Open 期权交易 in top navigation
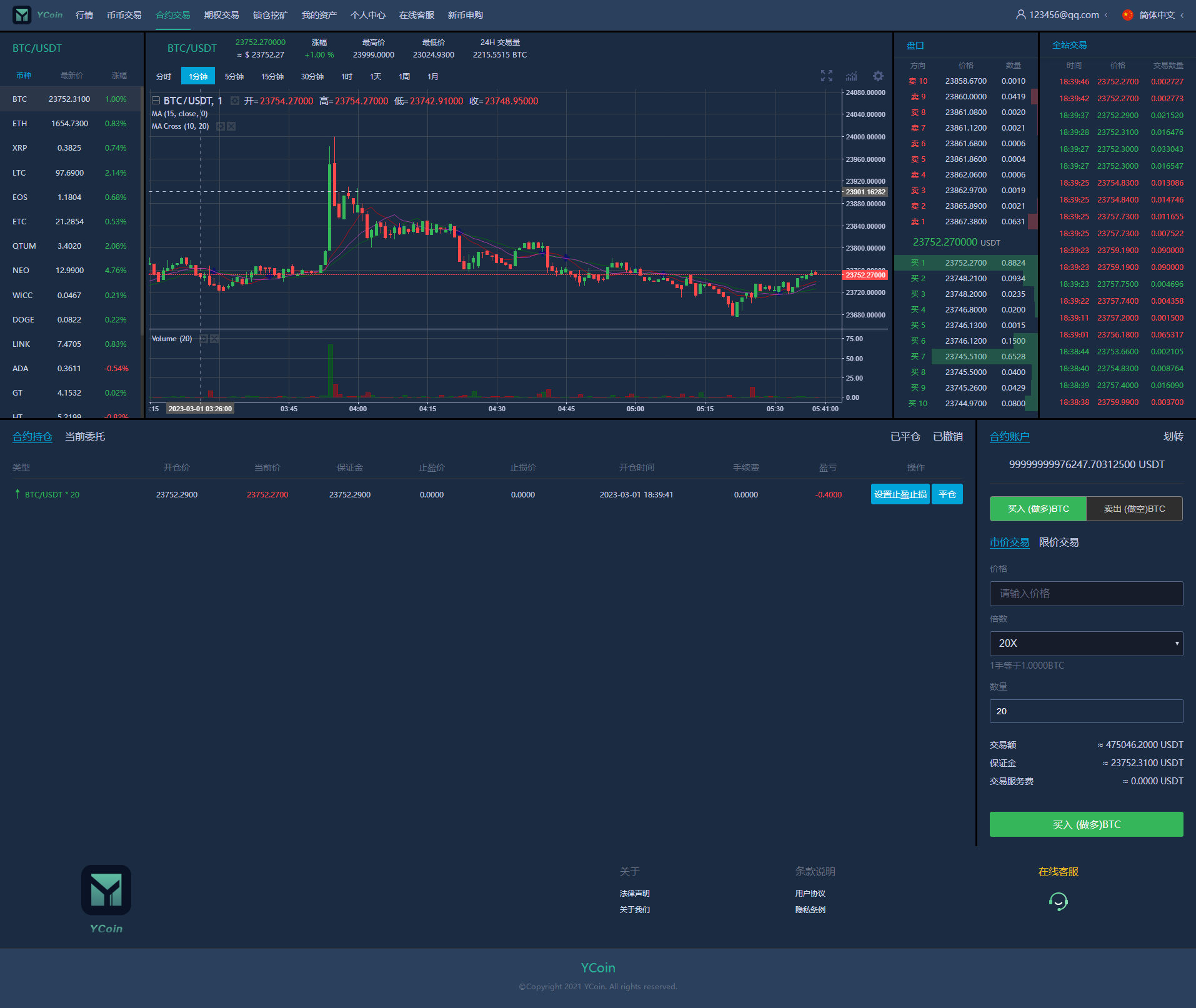The width and height of the screenshot is (1196, 1008). pyautogui.click(x=221, y=15)
